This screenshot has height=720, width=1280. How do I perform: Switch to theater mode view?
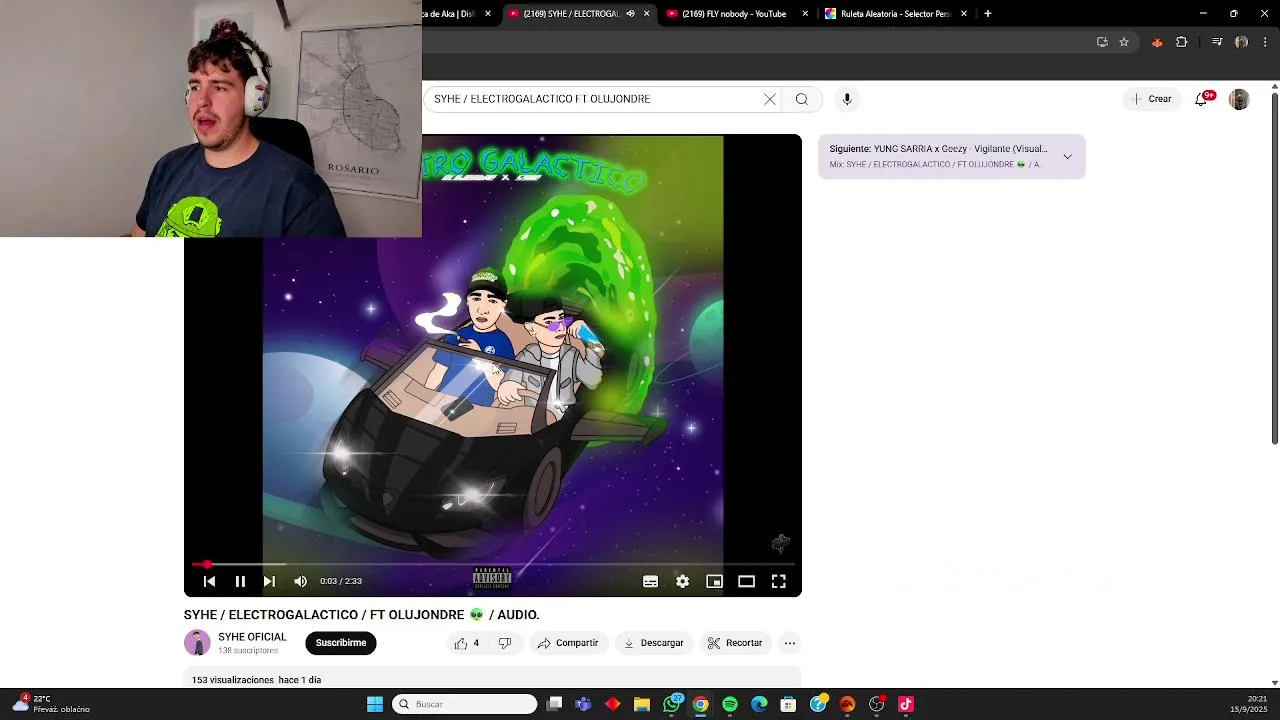click(x=746, y=581)
